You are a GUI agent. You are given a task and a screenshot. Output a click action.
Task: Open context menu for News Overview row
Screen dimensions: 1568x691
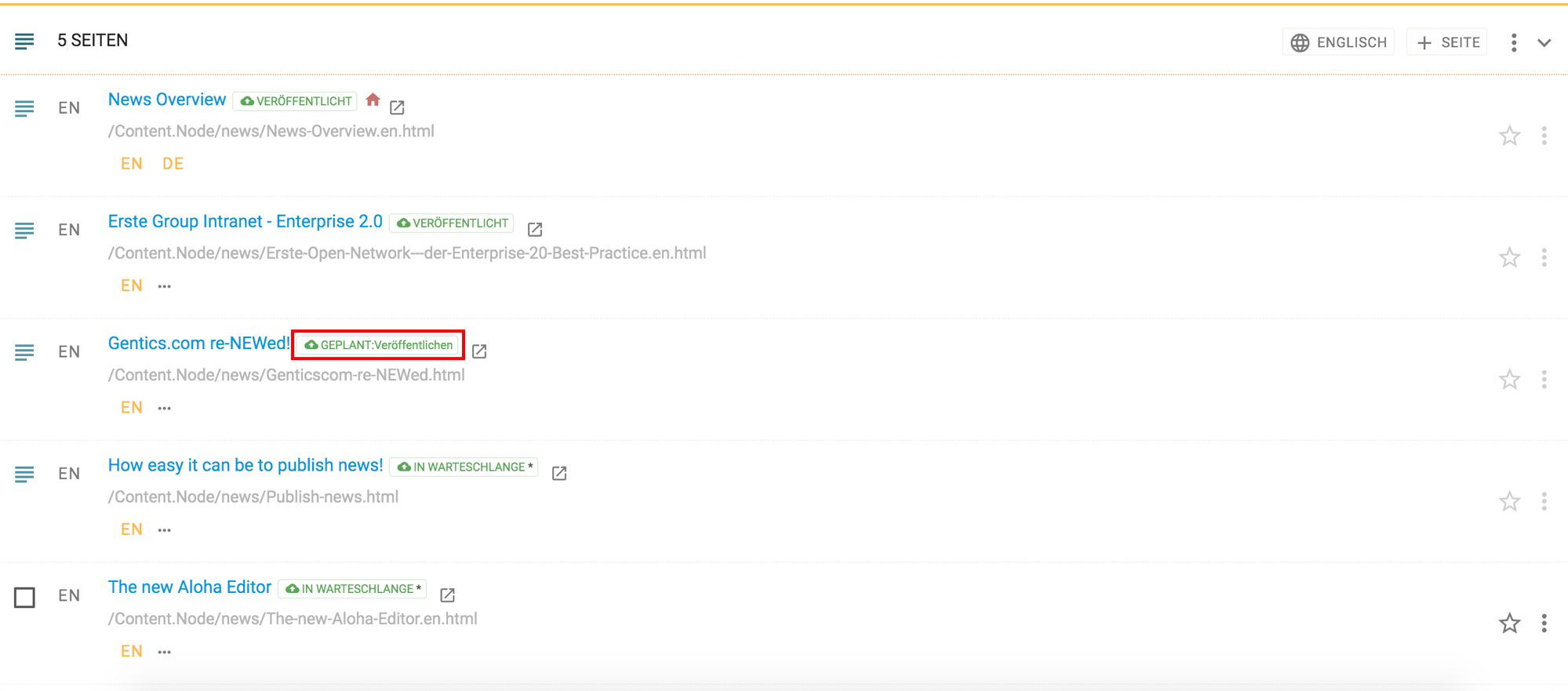(1544, 136)
